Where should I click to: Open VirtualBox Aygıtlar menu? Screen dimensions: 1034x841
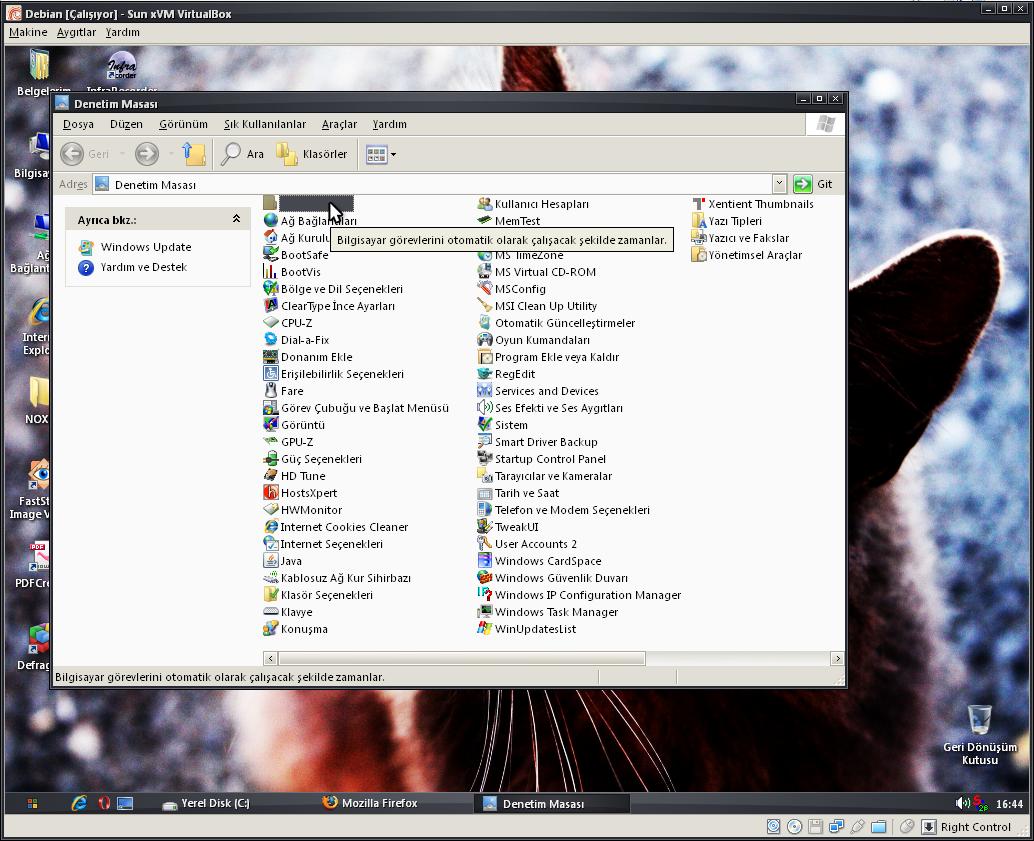(76, 32)
